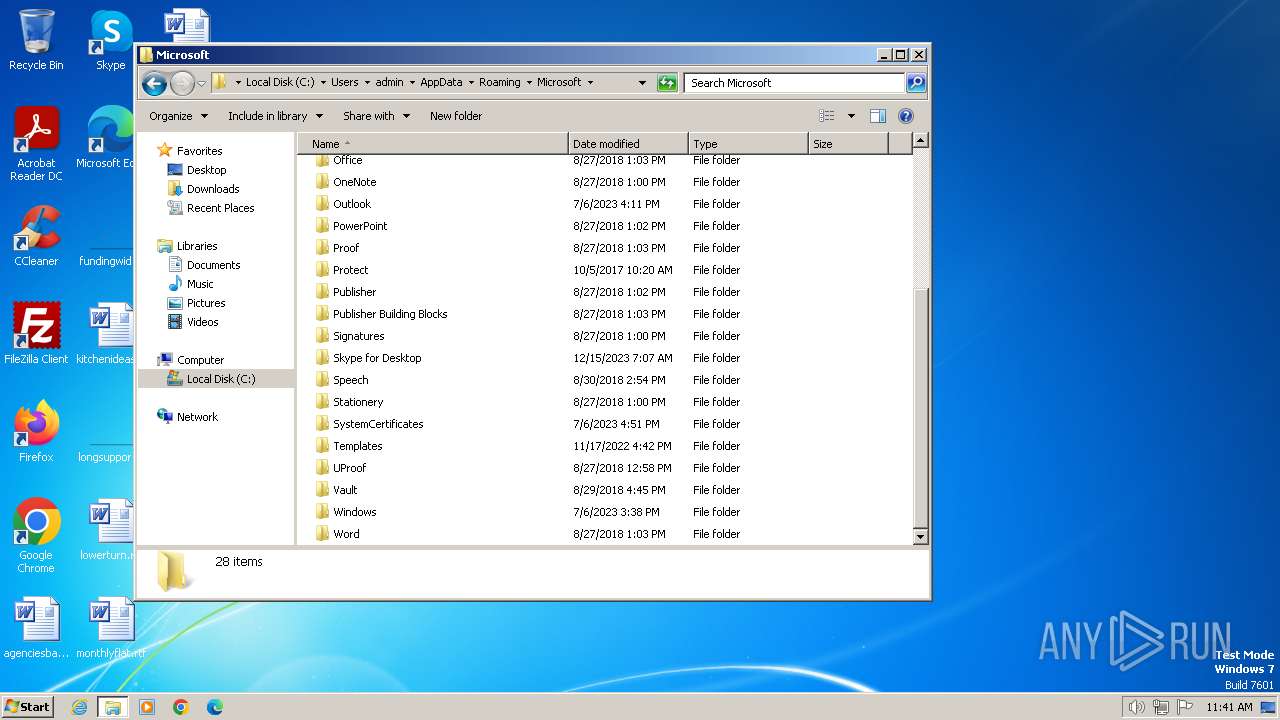Go back with the Explorer Back arrow

[154, 83]
